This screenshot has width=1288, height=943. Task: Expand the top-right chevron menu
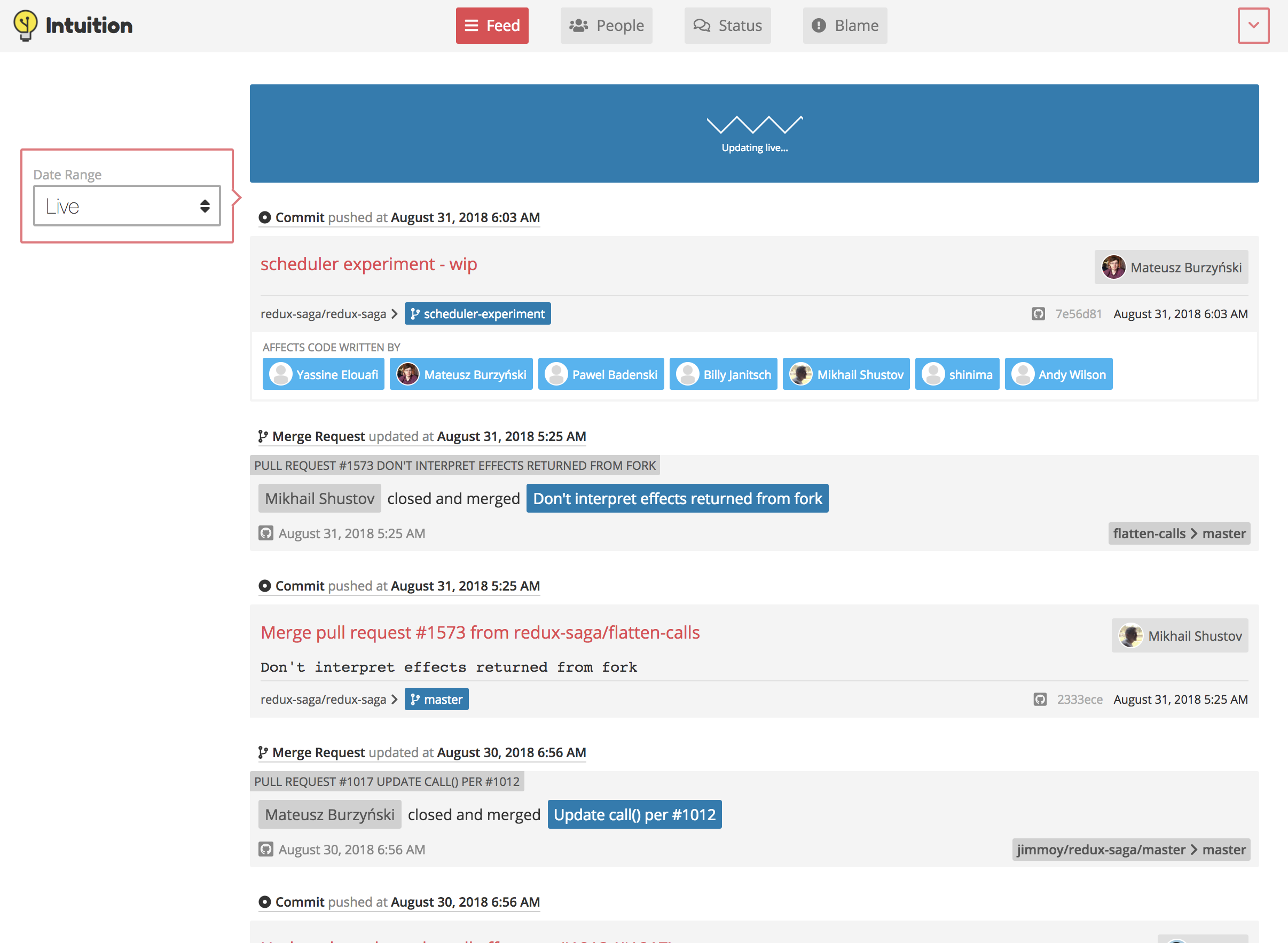1253,26
